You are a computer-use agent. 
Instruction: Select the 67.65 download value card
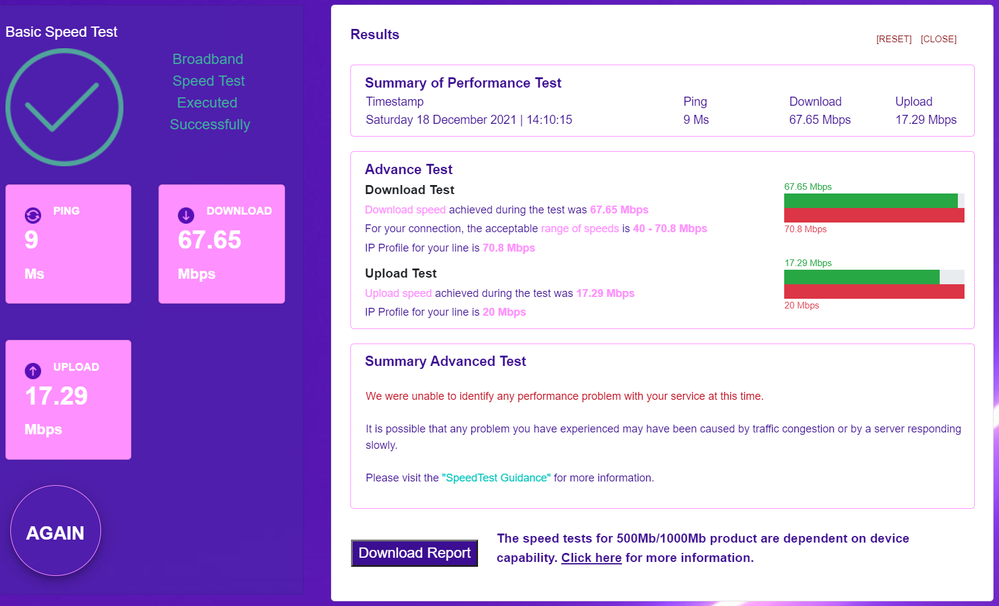221,243
